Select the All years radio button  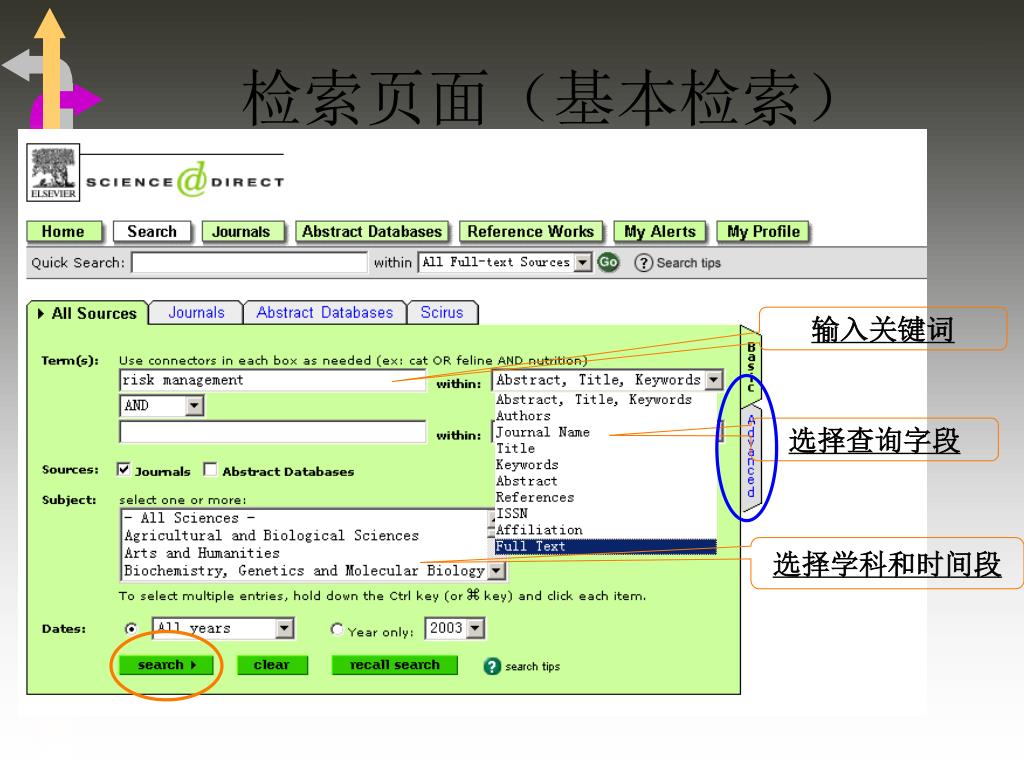(x=131, y=628)
